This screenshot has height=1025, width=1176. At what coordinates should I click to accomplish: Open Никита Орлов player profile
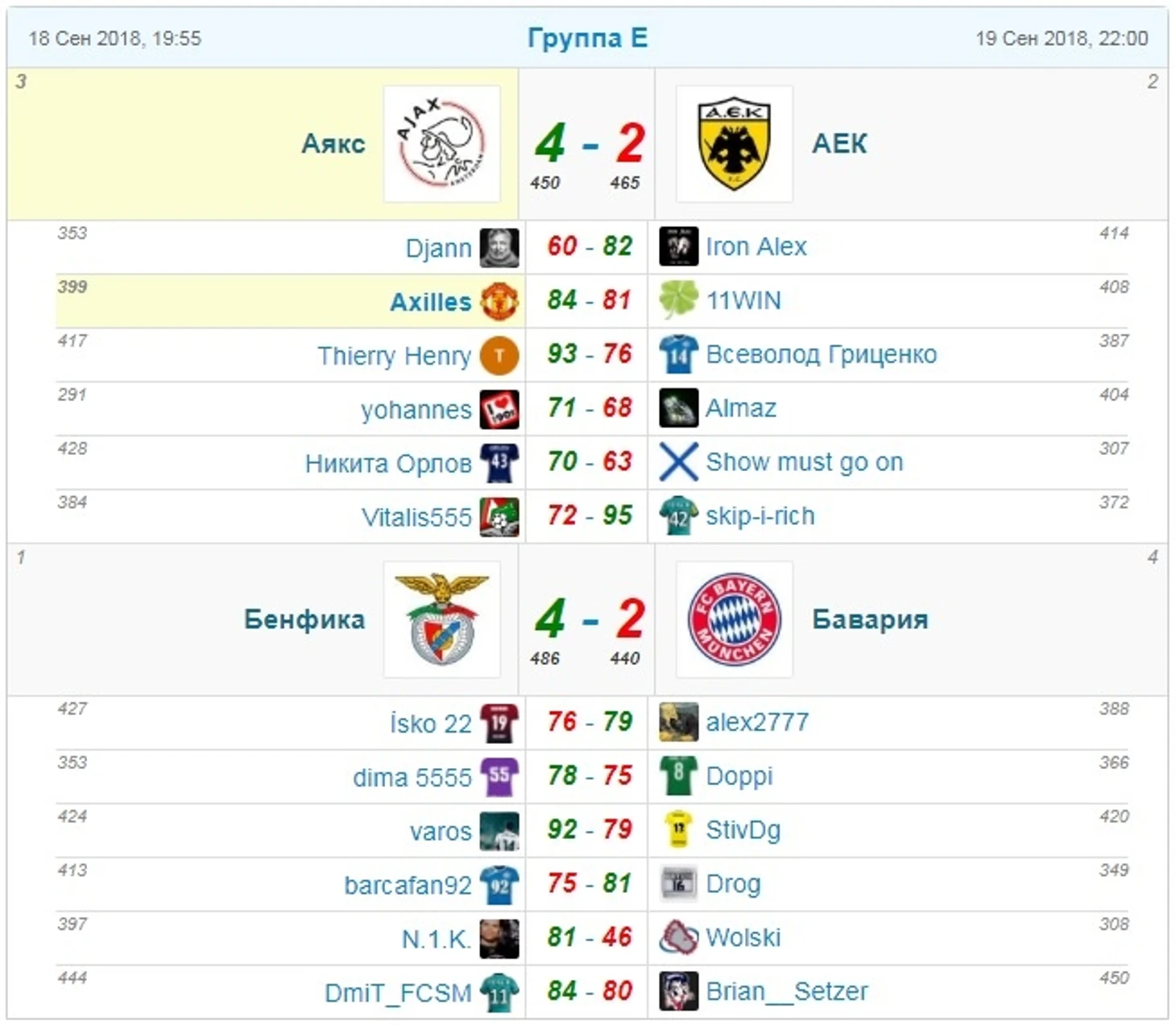point(388,464)
